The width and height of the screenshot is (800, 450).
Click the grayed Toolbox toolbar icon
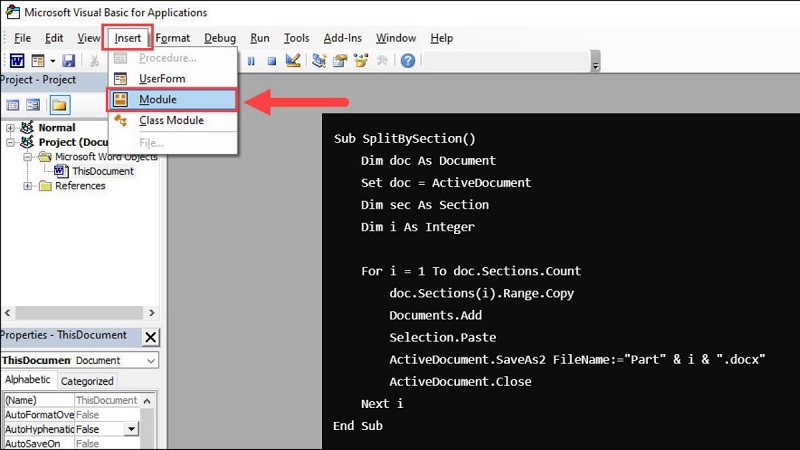(382, 61)
